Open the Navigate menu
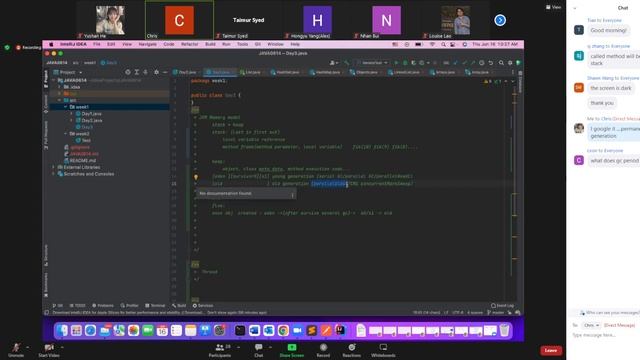Viewport: 640px width, 360px height. coord(147,44)
